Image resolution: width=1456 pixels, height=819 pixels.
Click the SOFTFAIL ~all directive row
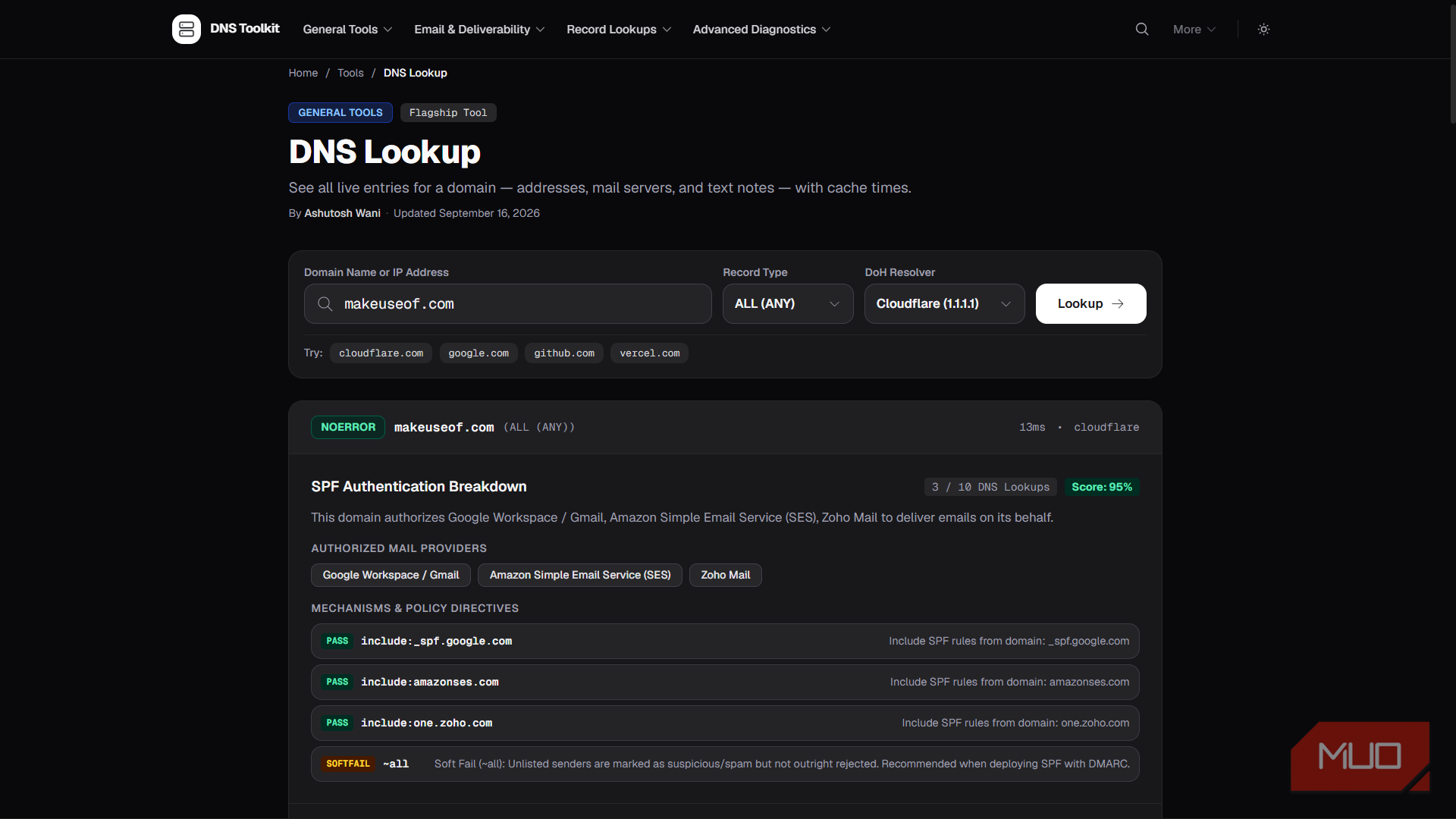725,764
